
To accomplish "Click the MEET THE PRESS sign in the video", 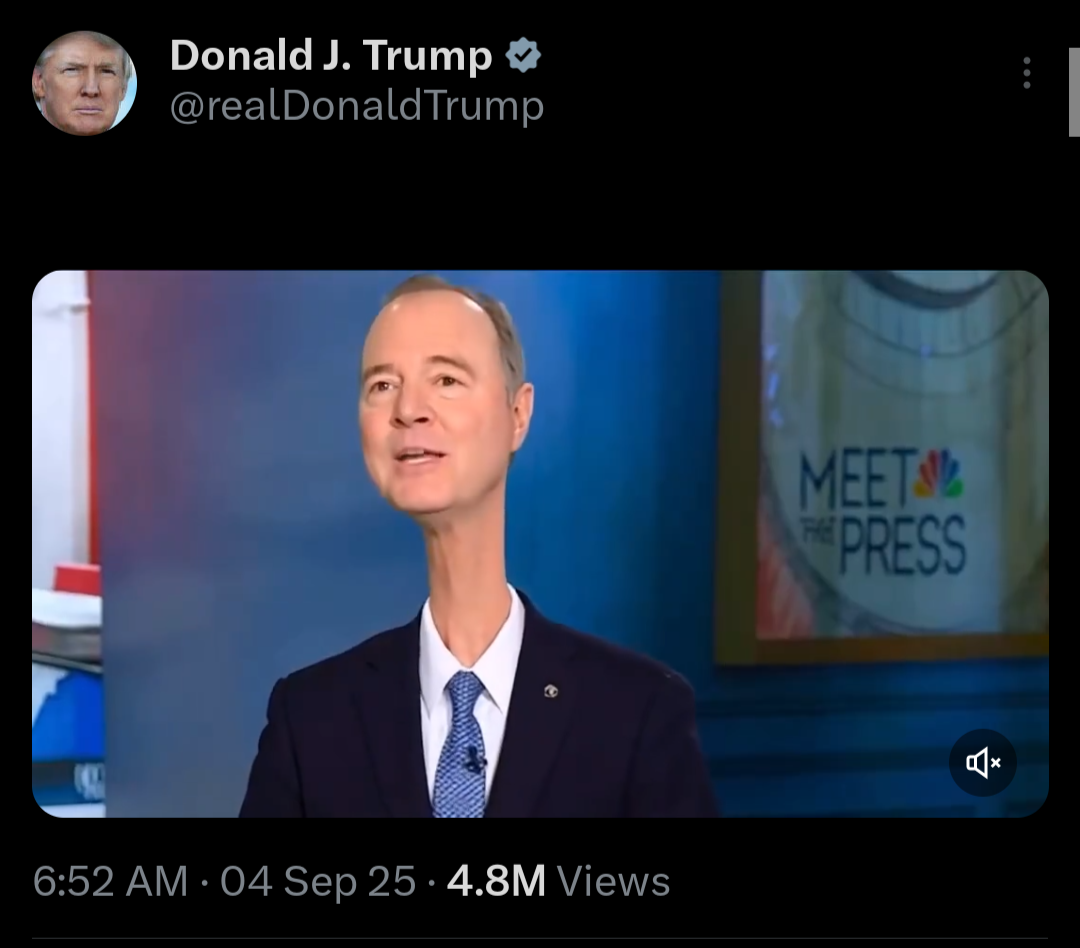I will pos(883,511).
